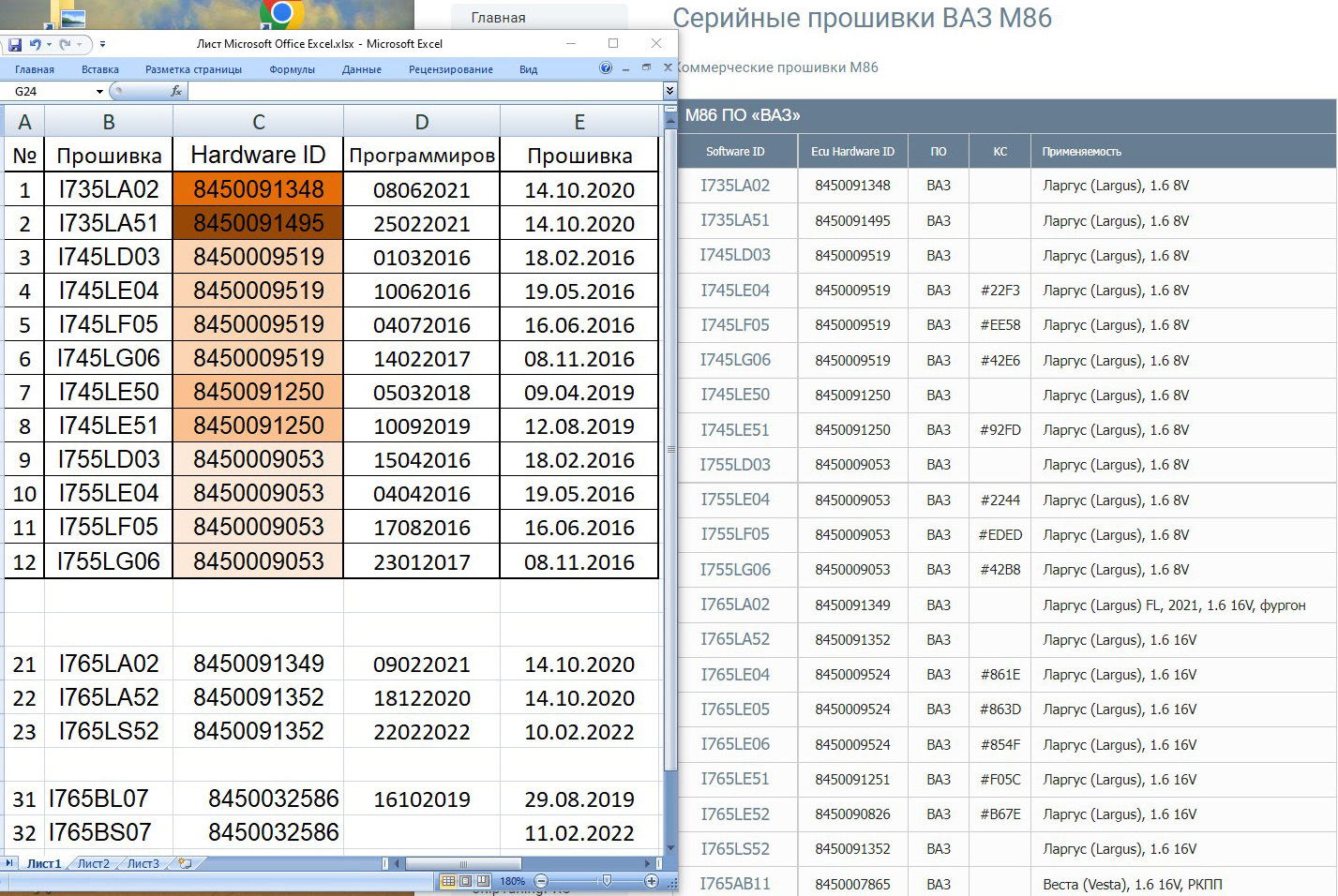
Task: Click the Name Box showing G24
Action: (49, 91)
